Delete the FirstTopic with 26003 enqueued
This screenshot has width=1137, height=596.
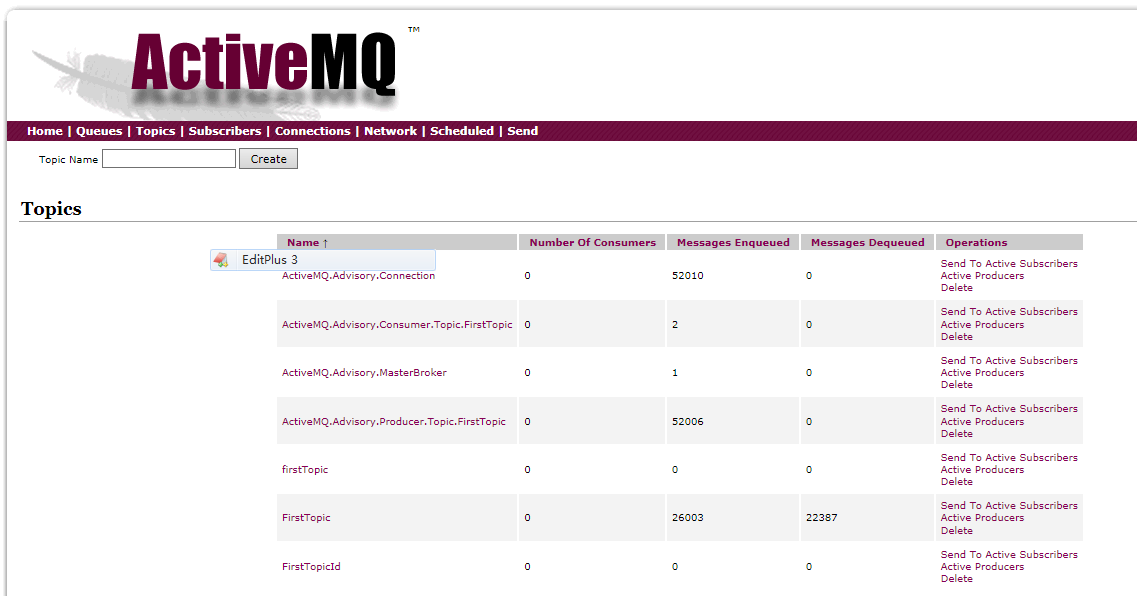pos(956,531)
